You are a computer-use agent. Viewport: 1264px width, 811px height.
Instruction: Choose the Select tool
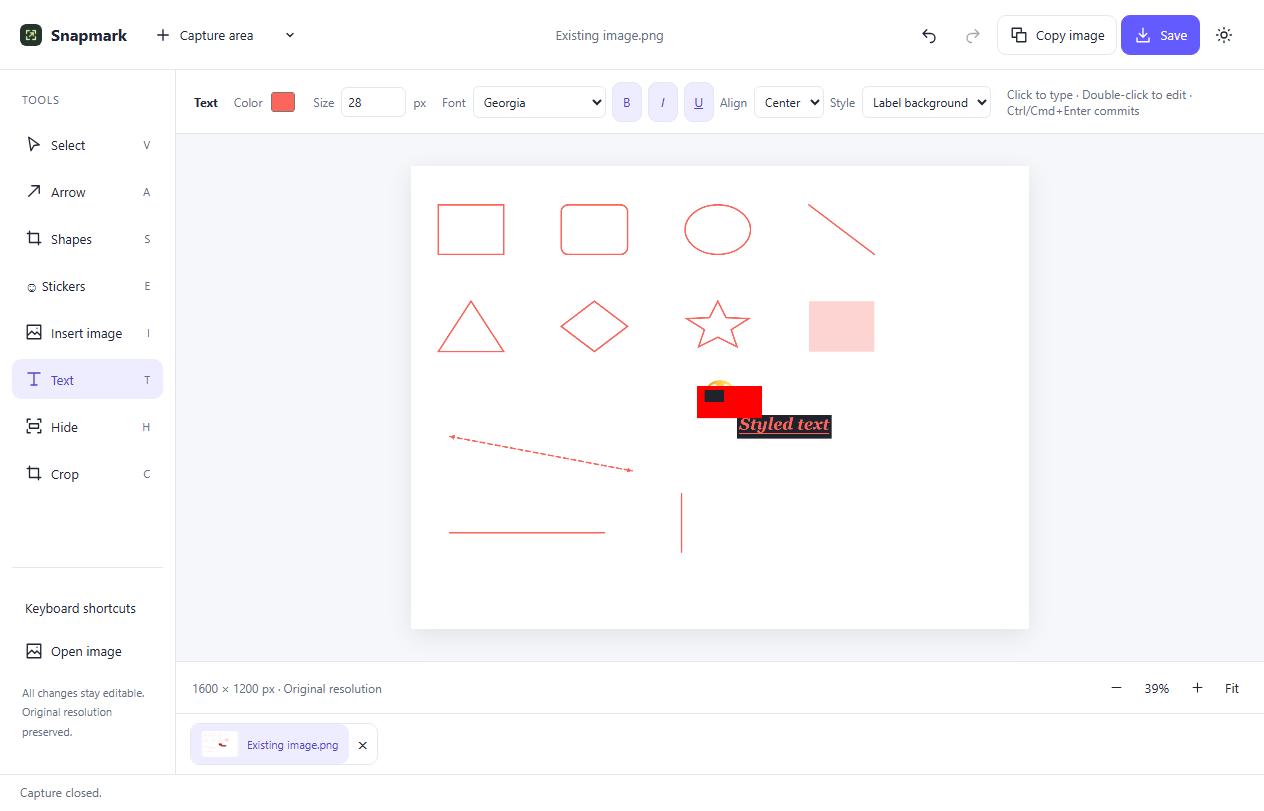87,145
